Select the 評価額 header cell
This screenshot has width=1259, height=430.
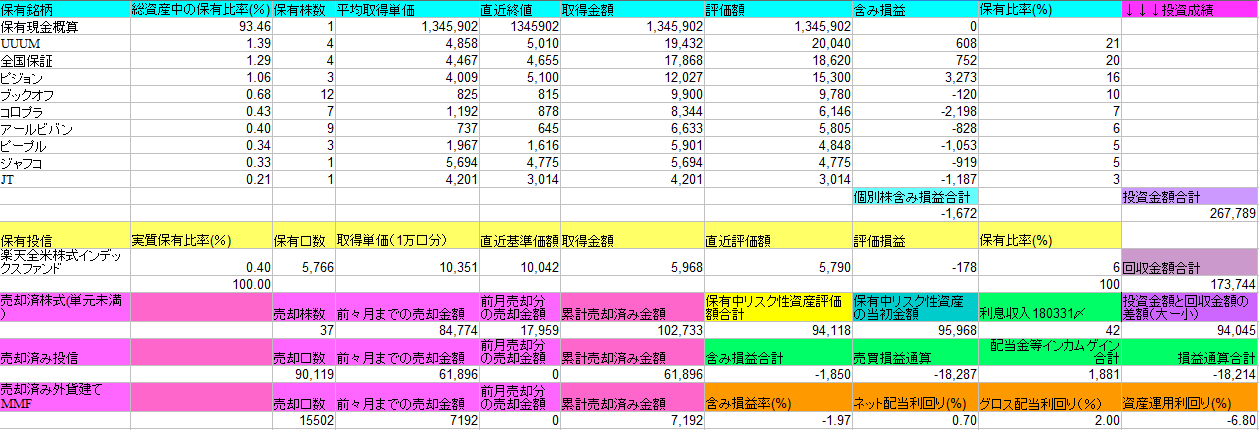777,9
